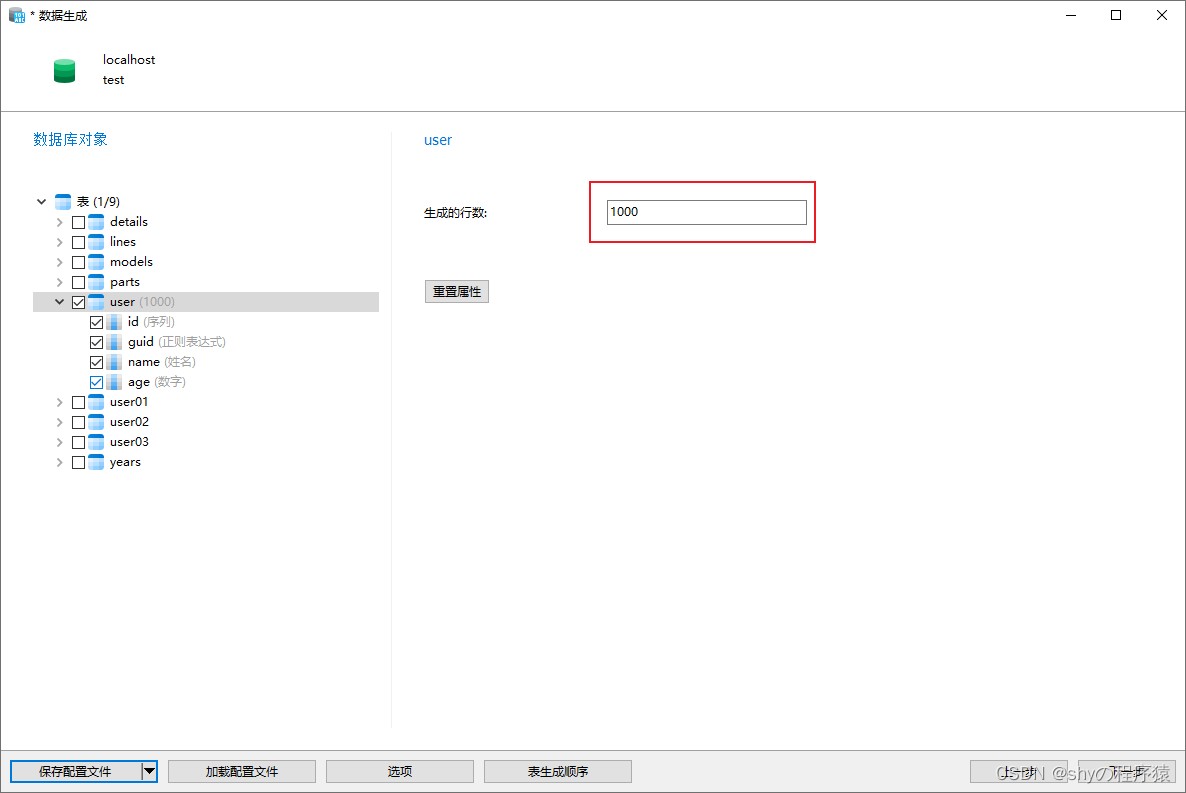
Task: Click the user table icon
Action: click(x=96, y=302)
